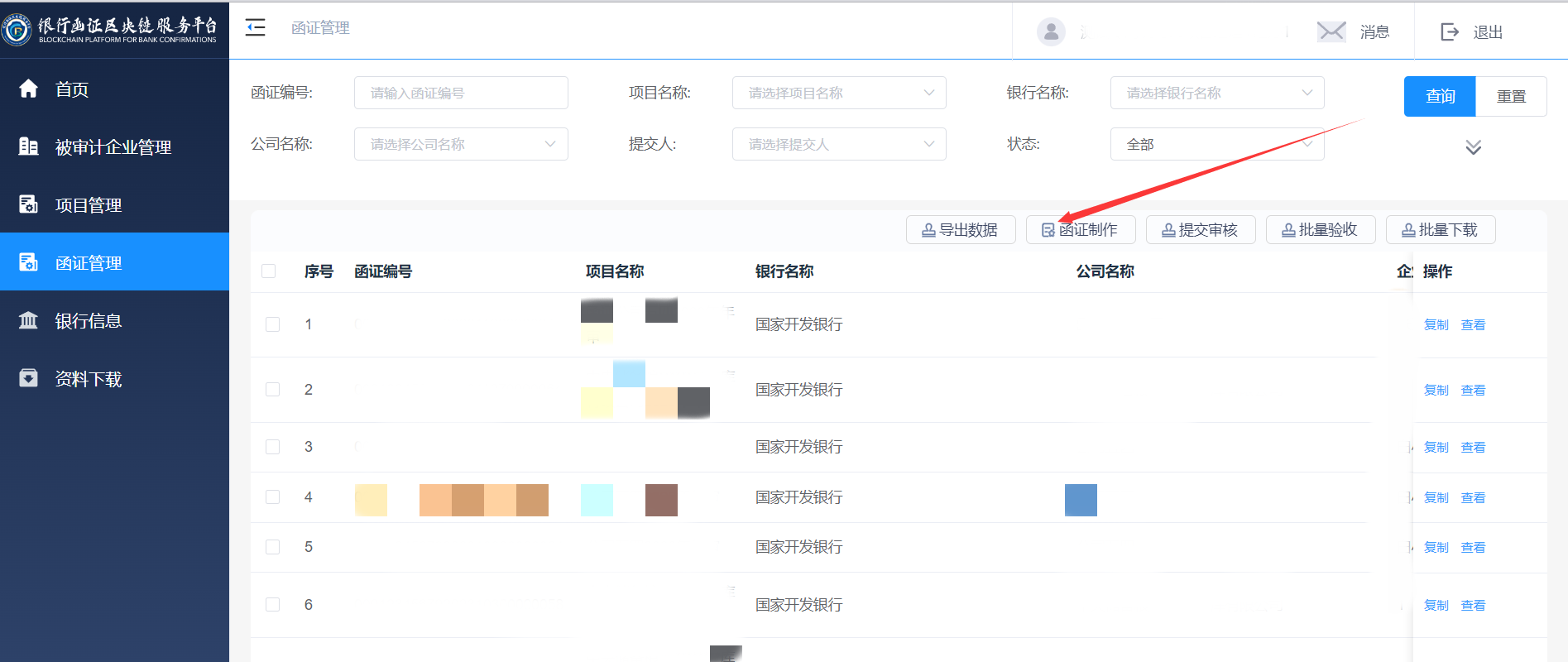Select the checkbox for row 4
The height and width of the screenshot is (662, 1568).
tap(272, 497)
